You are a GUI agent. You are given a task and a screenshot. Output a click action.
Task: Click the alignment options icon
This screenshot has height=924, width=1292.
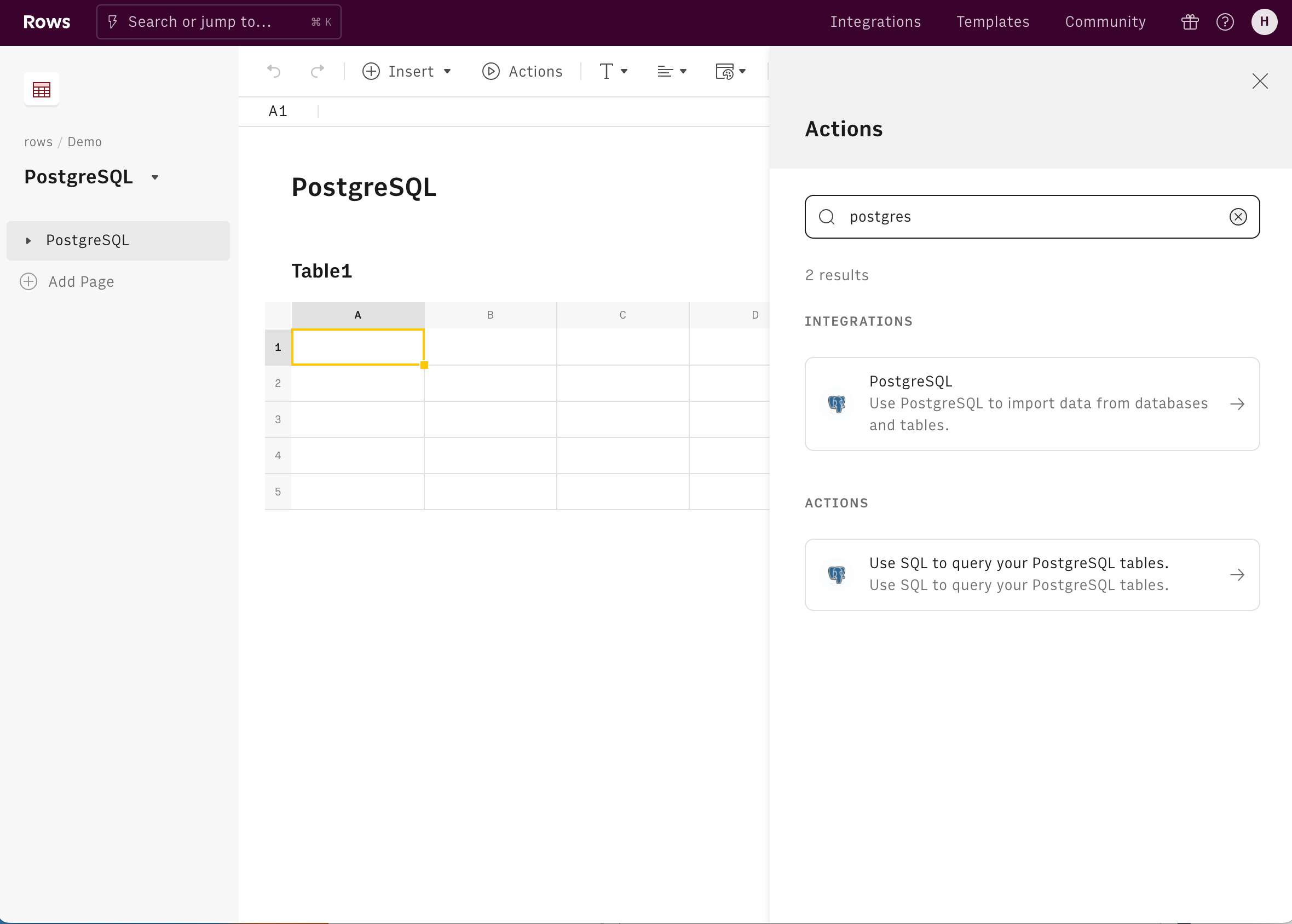point(671,71)
